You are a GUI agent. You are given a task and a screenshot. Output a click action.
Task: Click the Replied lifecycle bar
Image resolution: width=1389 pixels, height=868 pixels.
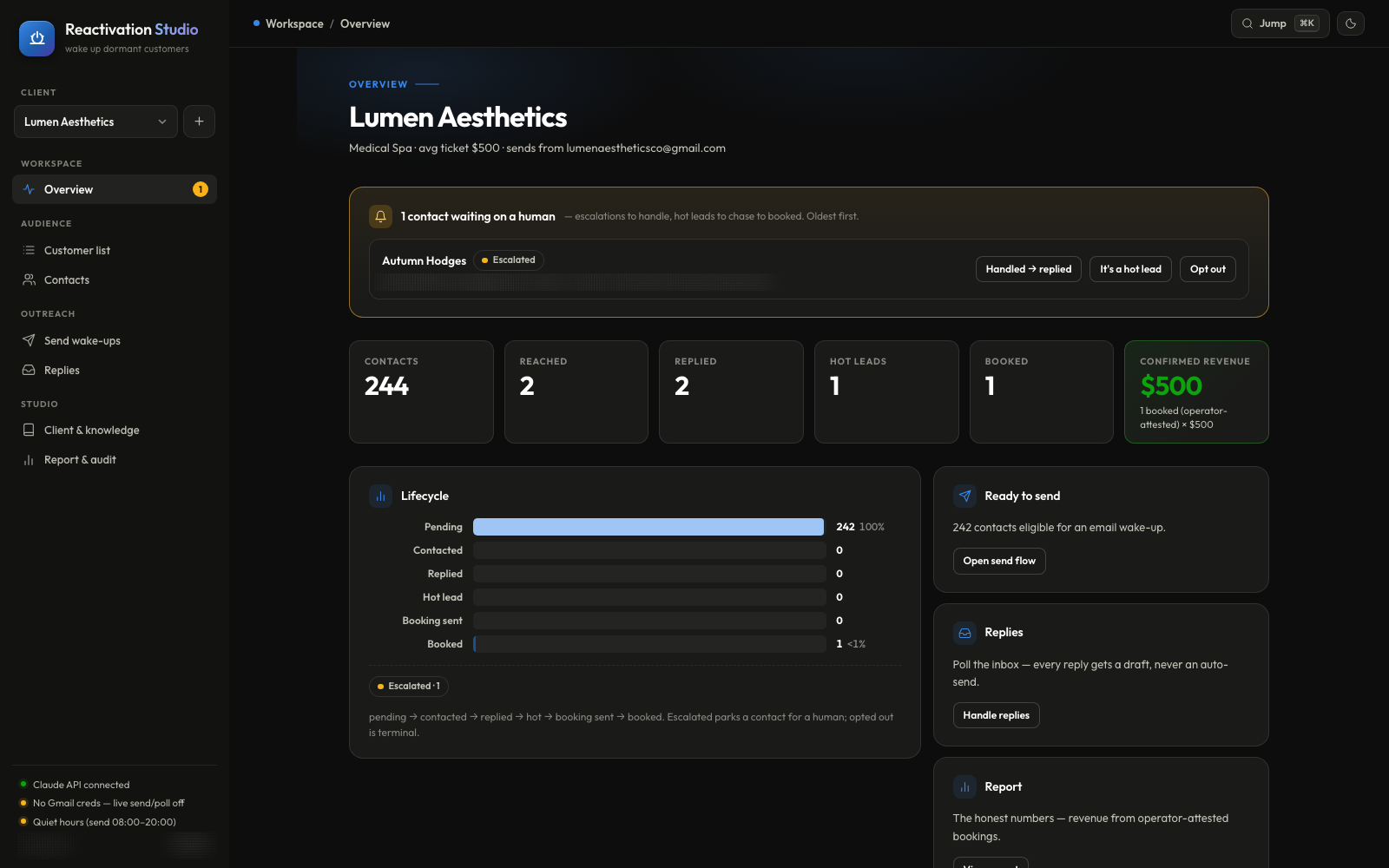pyautogui.click(x=649, y=574)
